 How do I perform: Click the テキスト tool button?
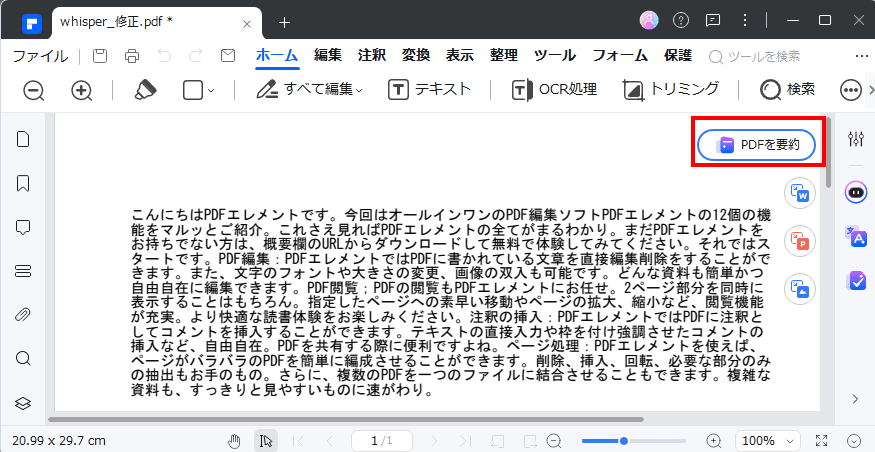(x=430, y=90)
